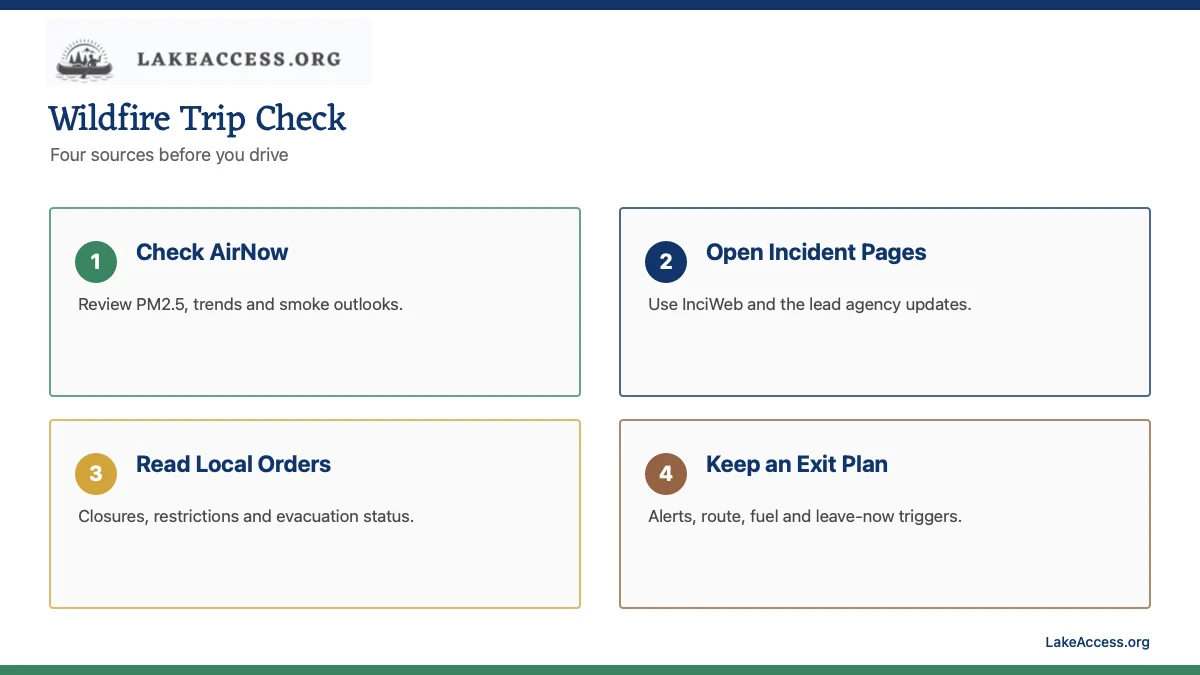Image resolution: width=1200 pixels, height=675 pixels.
Task: Click the brown number 4 circle
Action: click(x=666, y=474)
